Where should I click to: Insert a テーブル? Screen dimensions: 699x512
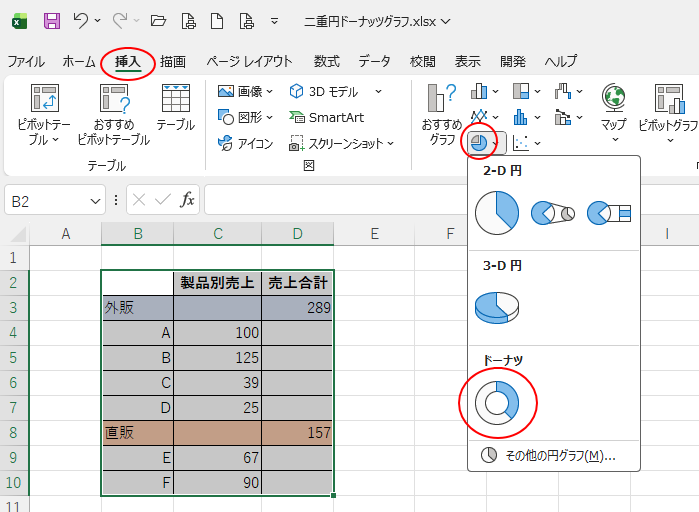point(176,108)
